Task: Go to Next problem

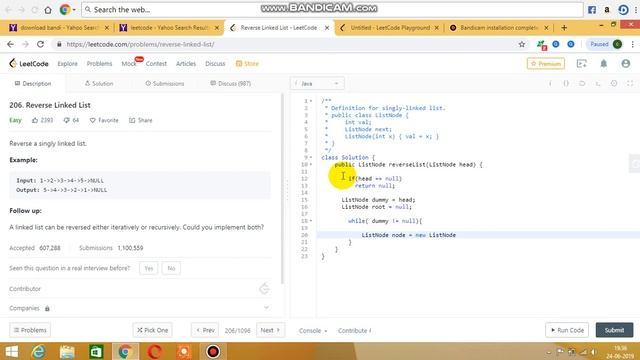Action: click(270, 330)
